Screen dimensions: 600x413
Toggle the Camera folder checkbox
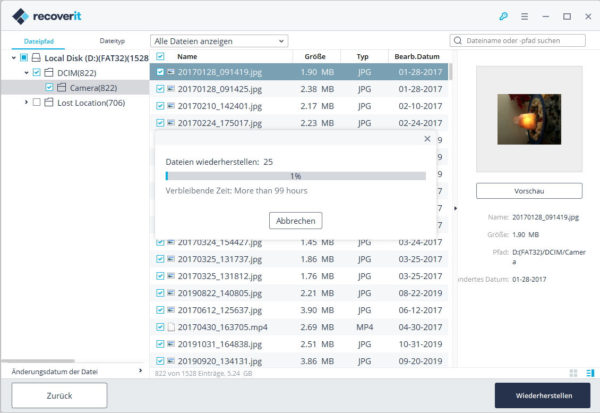[x=49, y=87]
